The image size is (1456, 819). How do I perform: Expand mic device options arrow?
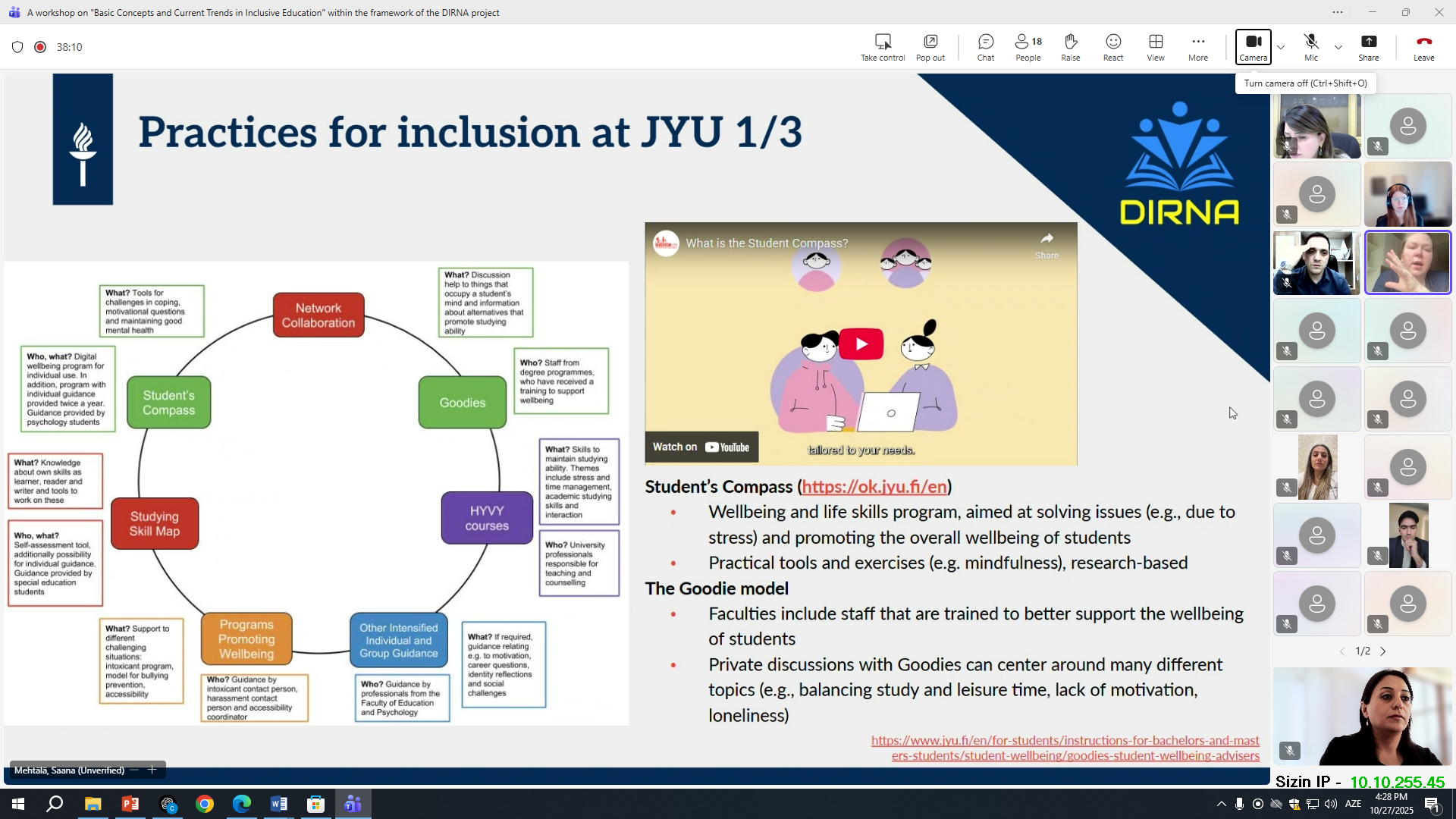(1338, 47)
